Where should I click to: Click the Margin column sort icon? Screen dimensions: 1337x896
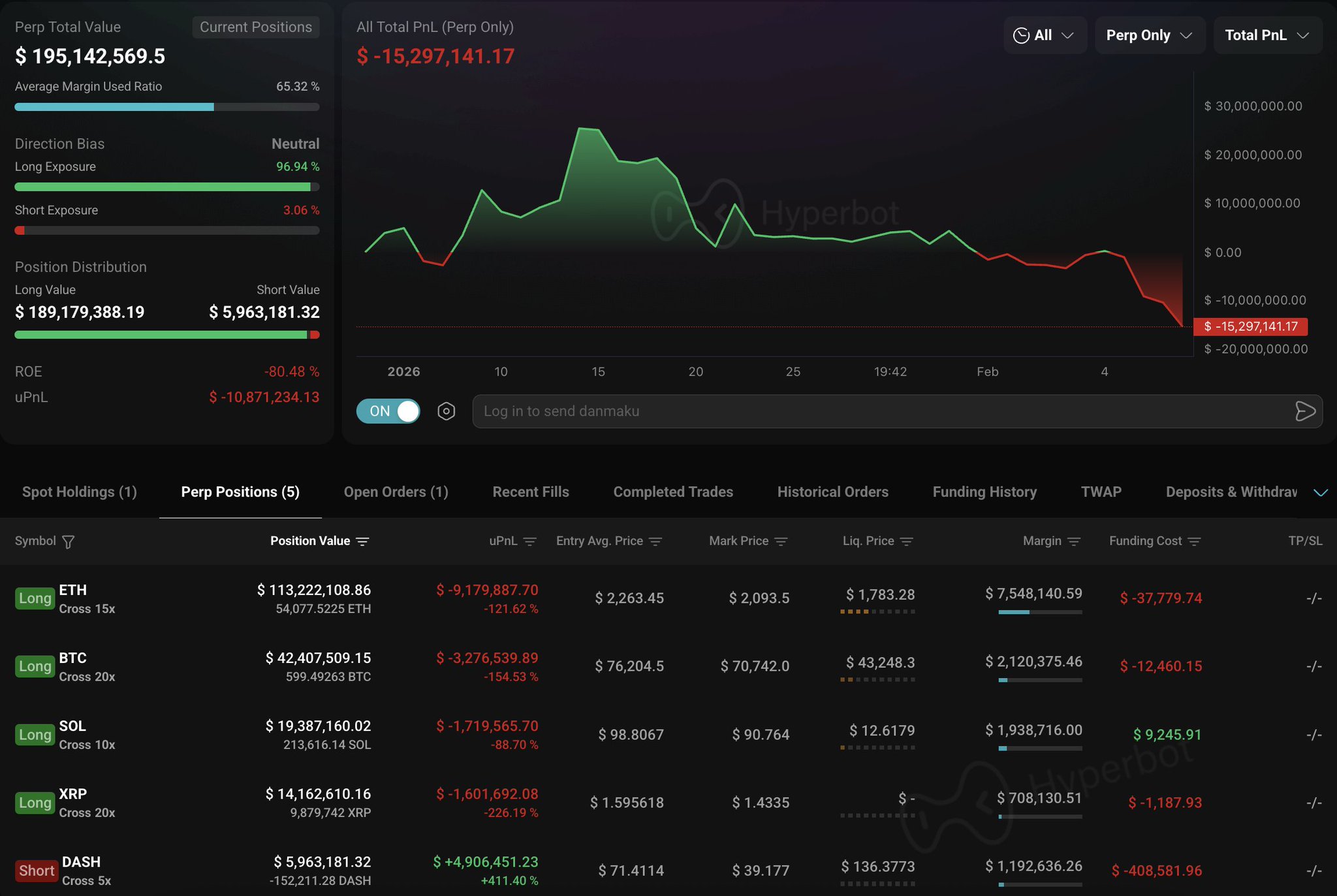tap(1074, 542)
